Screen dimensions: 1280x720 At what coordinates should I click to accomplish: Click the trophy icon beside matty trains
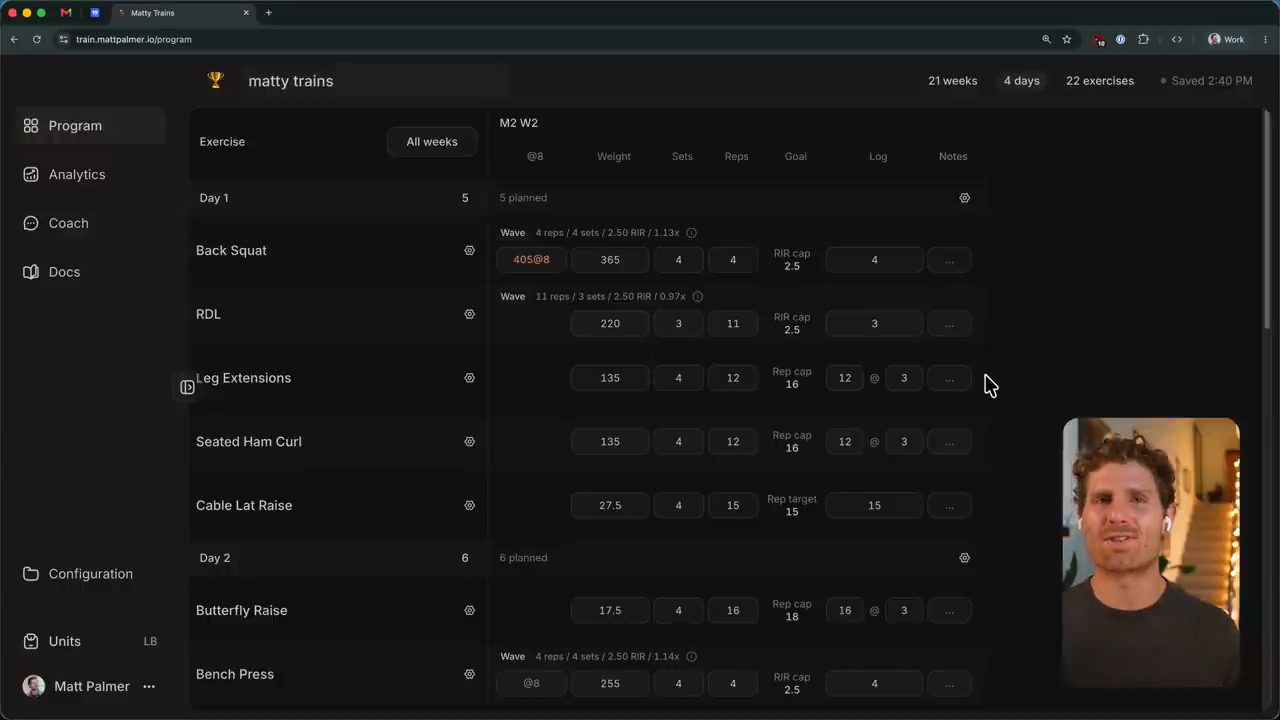215,80
